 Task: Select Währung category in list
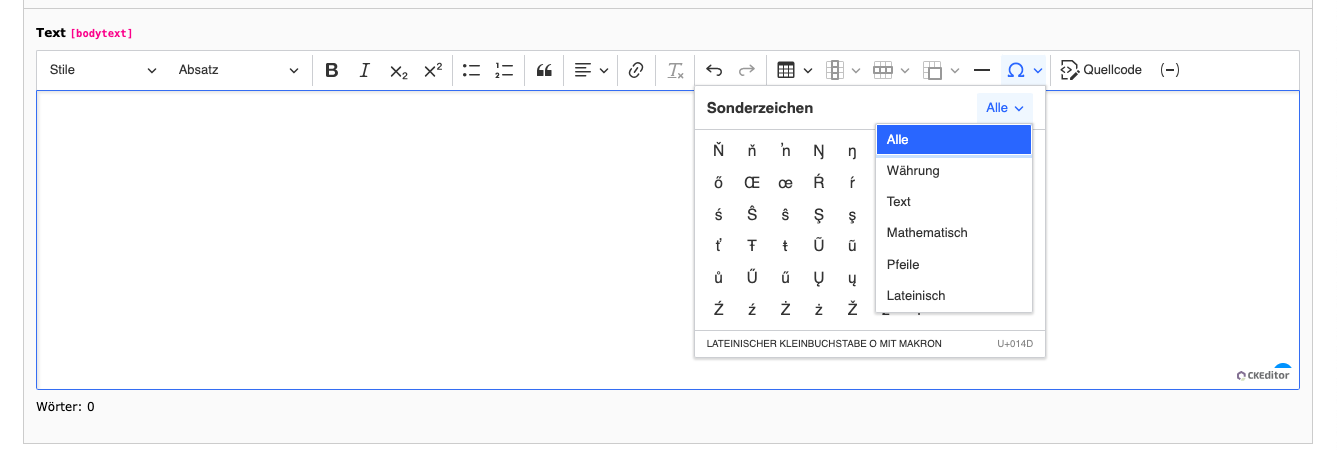click(x=954, y=171)
